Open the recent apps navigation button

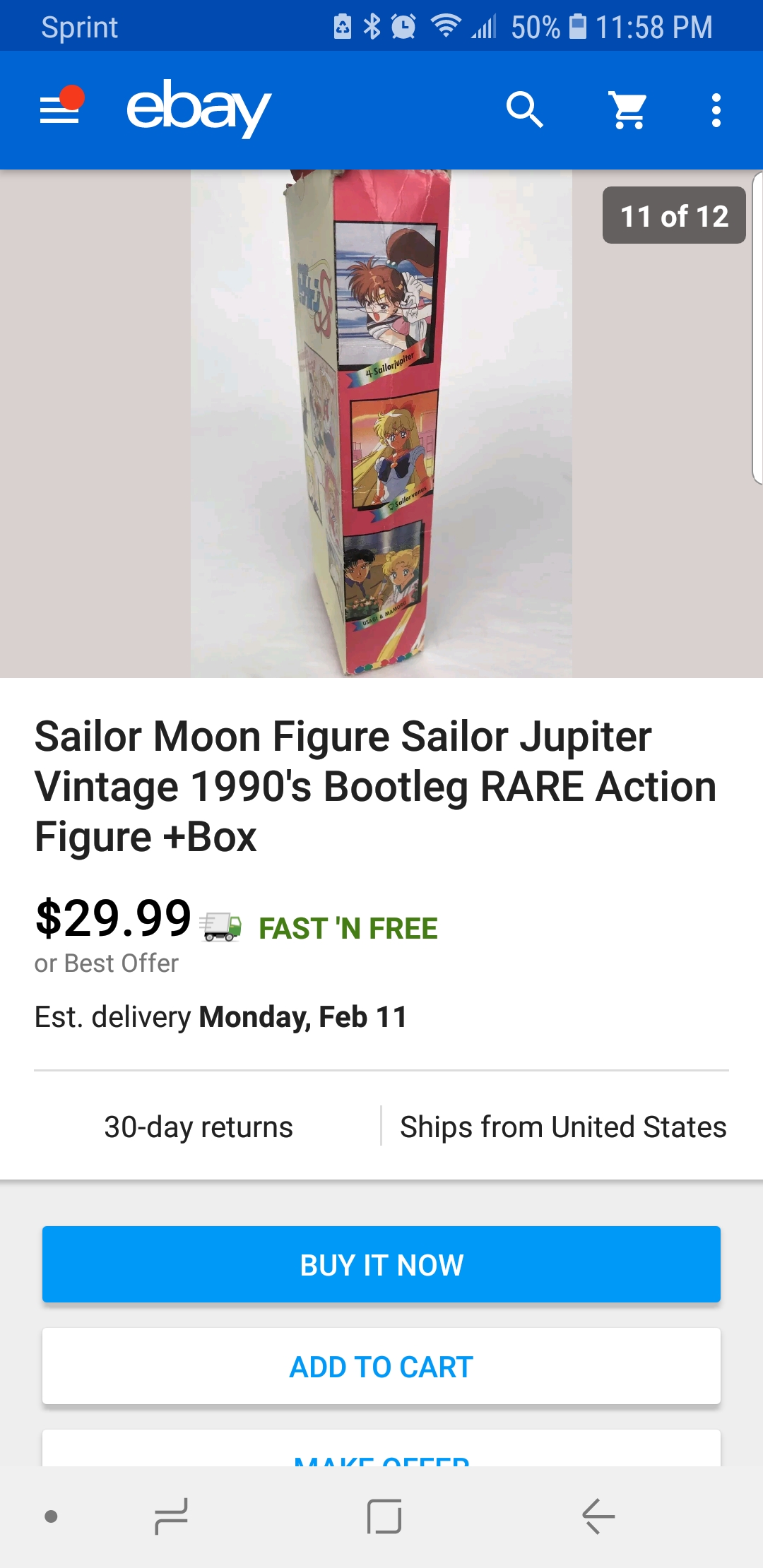[x=171, y=1516]
